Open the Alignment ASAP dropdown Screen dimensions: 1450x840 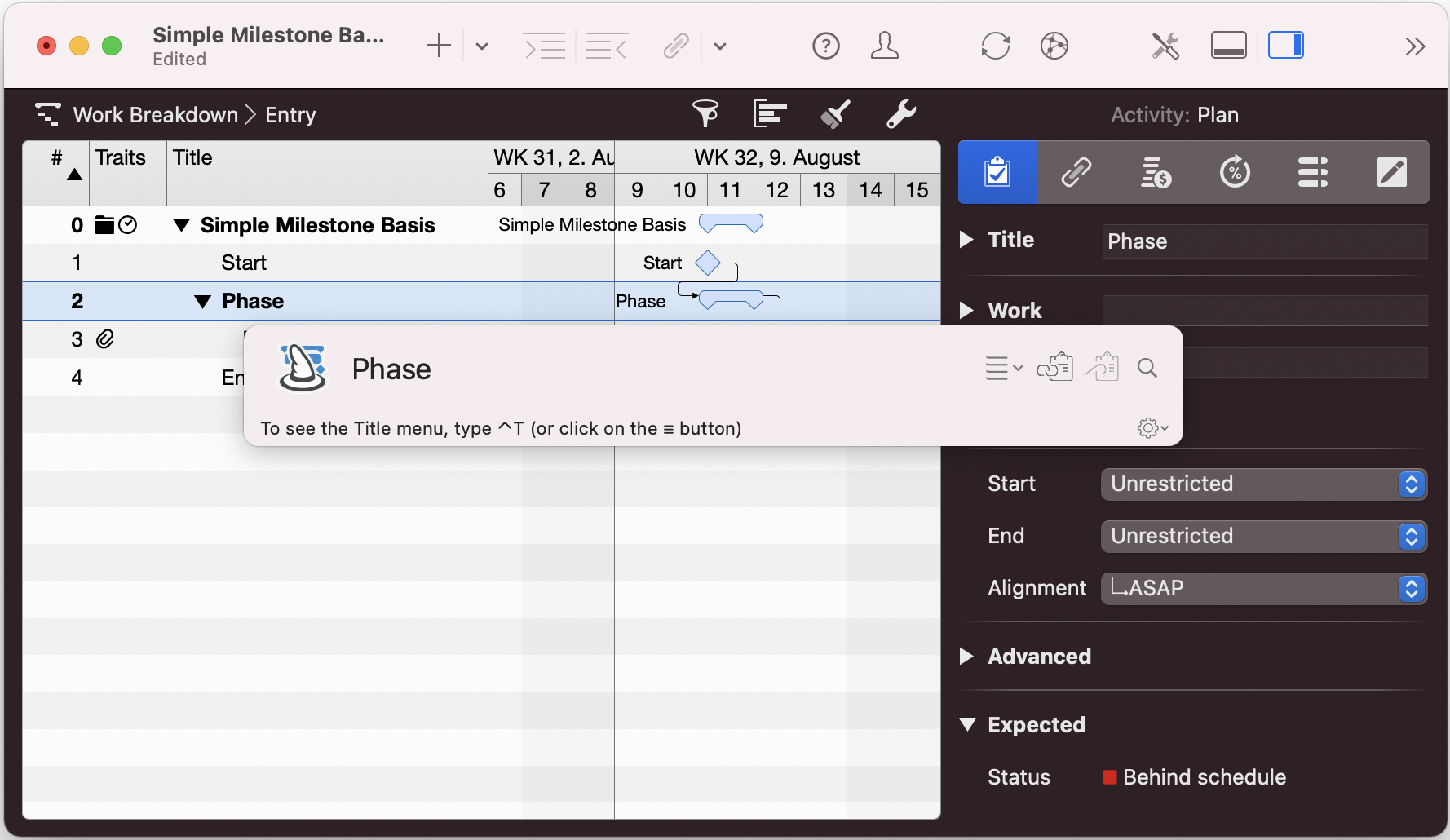pos(1262,589)
